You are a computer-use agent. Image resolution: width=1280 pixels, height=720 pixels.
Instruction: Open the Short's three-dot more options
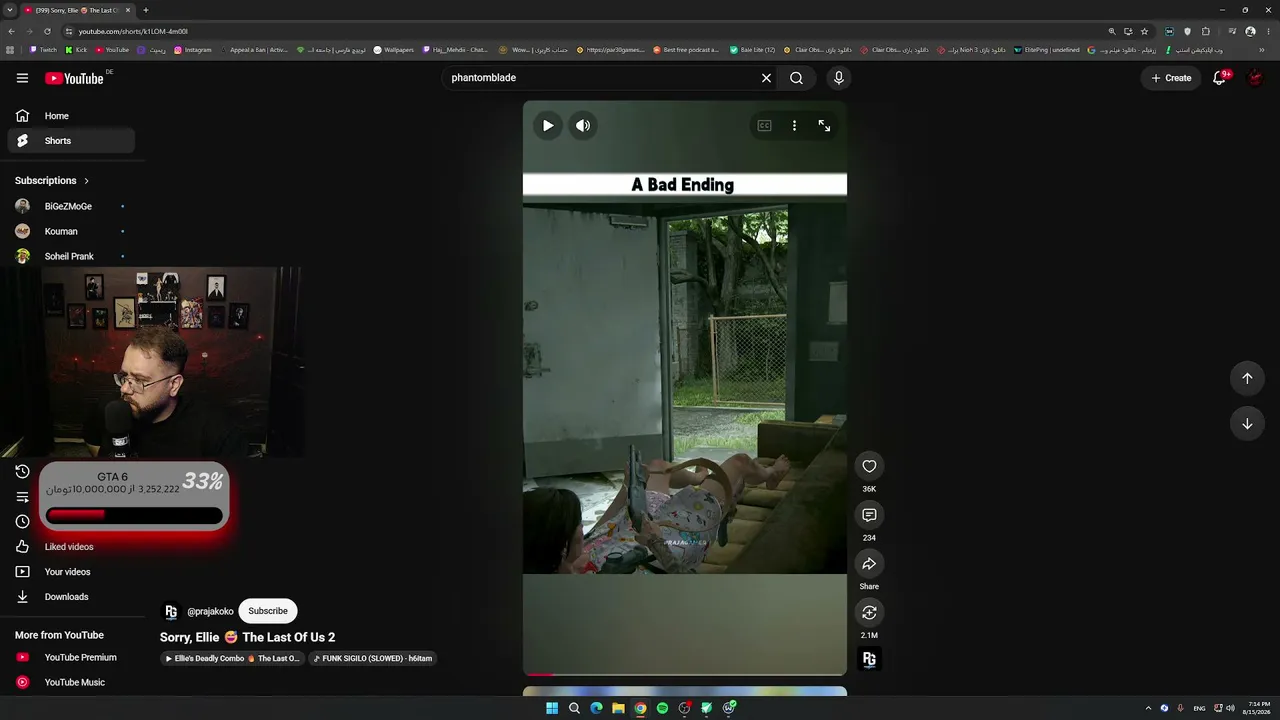click(794, 126)
